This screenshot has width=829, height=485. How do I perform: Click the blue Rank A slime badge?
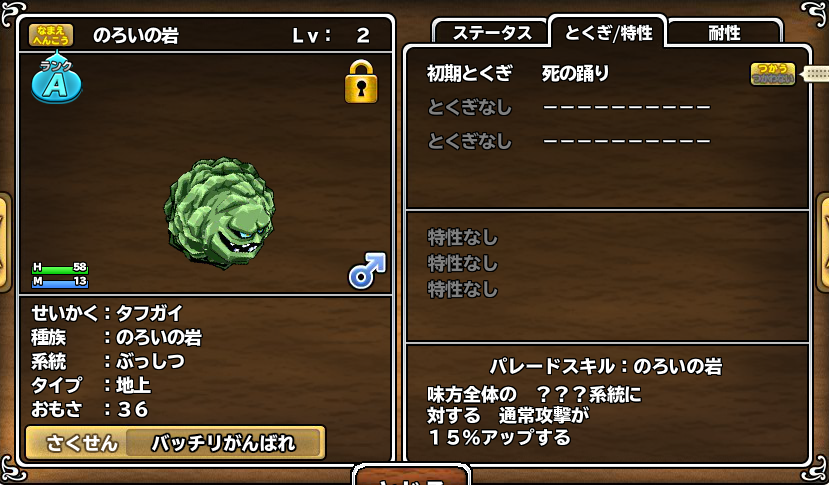pos(57,78)
